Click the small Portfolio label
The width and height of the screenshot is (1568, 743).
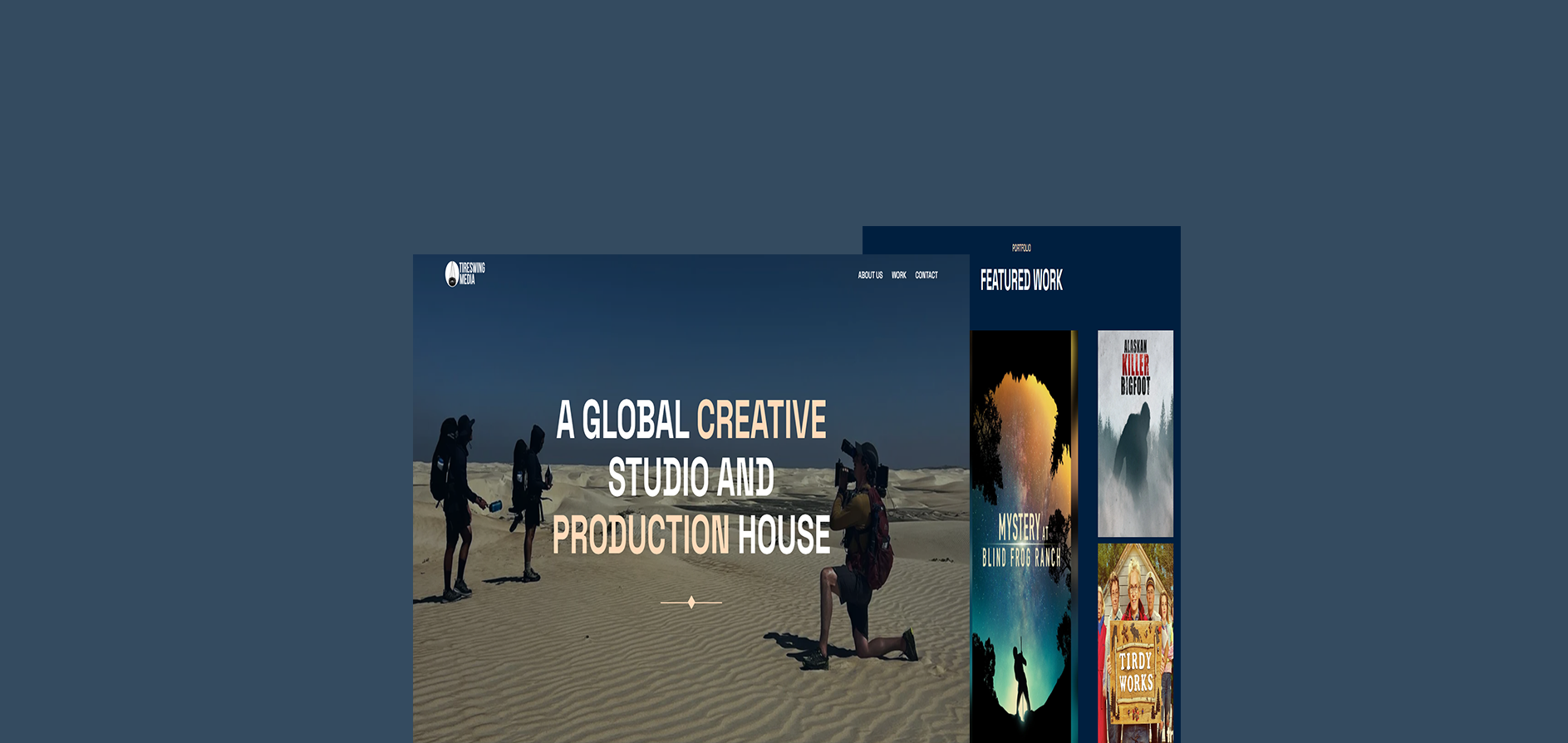1021,248
